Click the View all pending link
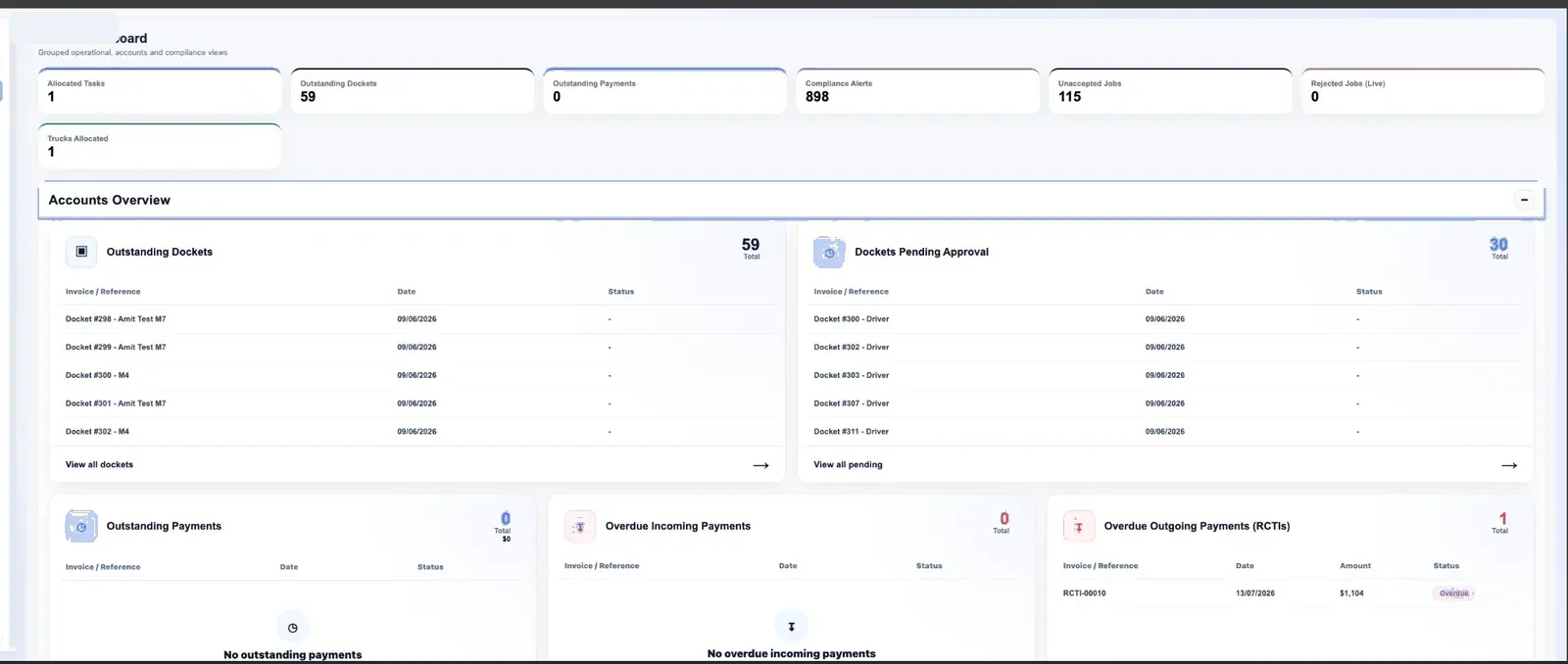This screenshot has width=1568, height=664. pyautogui.click(x=848, y=464)
